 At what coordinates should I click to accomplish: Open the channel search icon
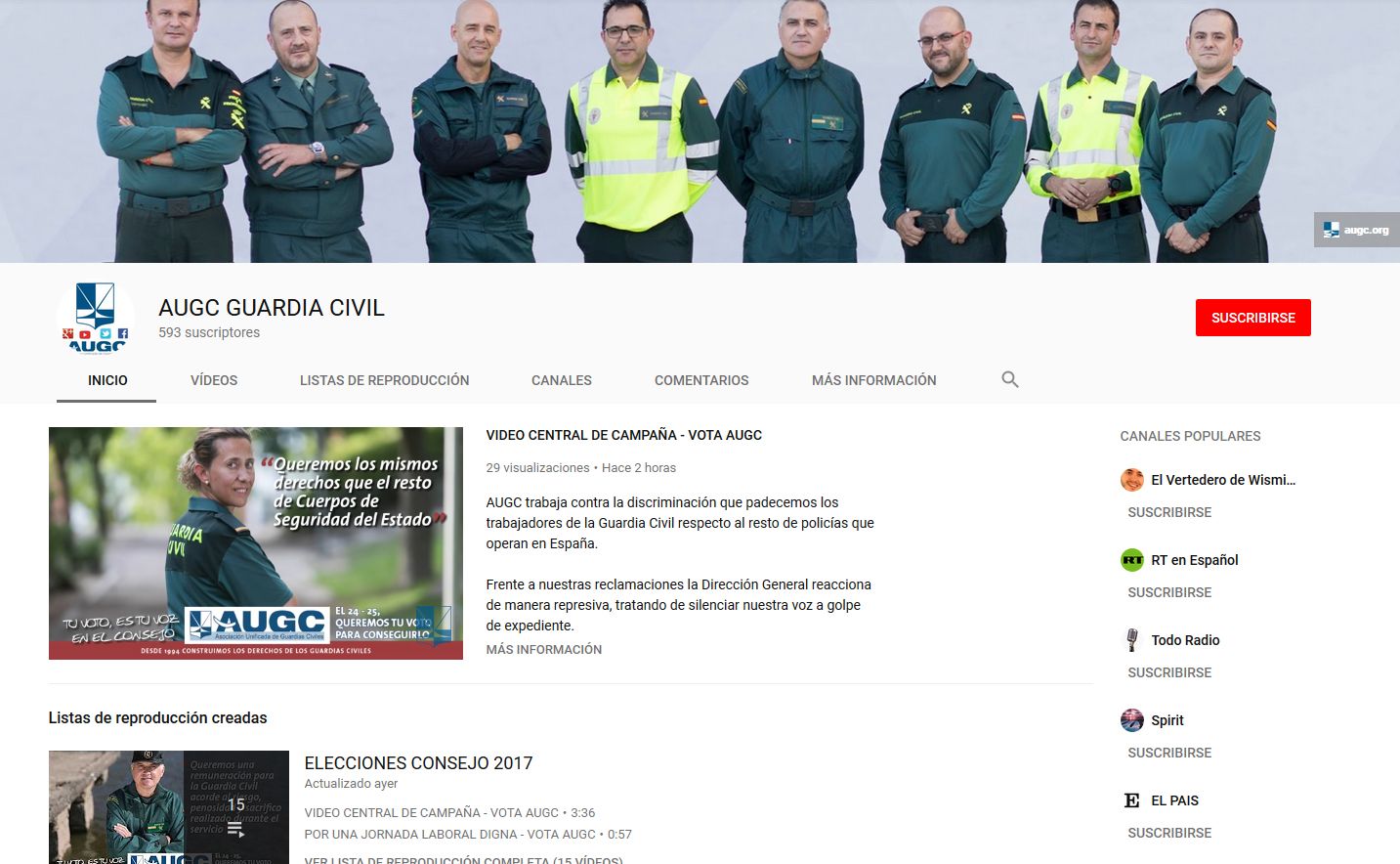point(1009,379)
